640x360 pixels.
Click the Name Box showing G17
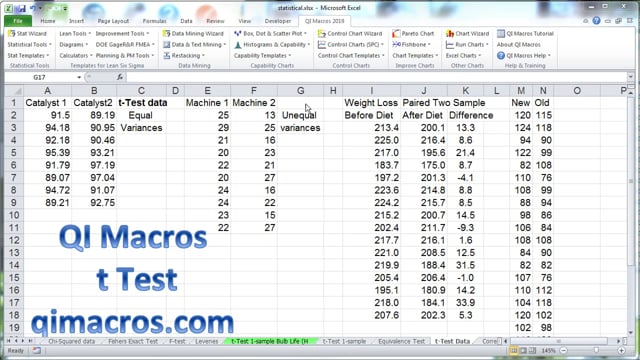coord(40,77)
